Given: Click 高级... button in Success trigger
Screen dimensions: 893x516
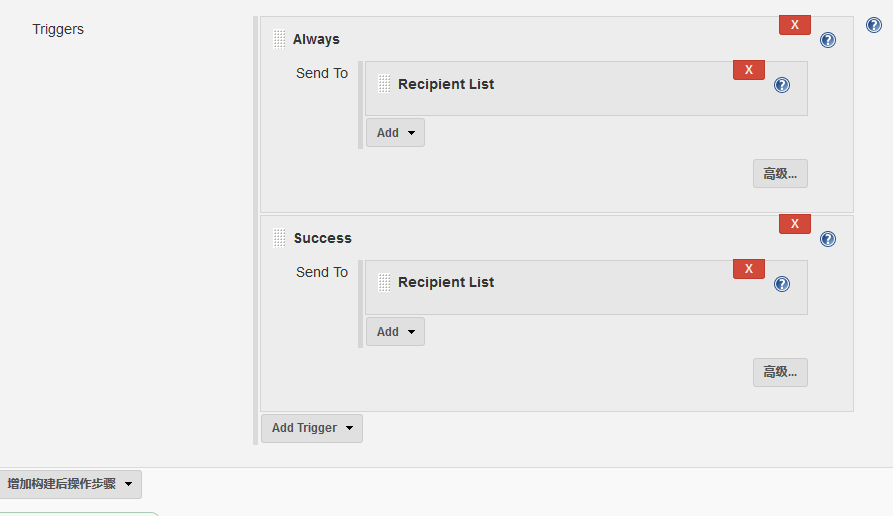Looking at the screenshot, I should click(780, 372).
